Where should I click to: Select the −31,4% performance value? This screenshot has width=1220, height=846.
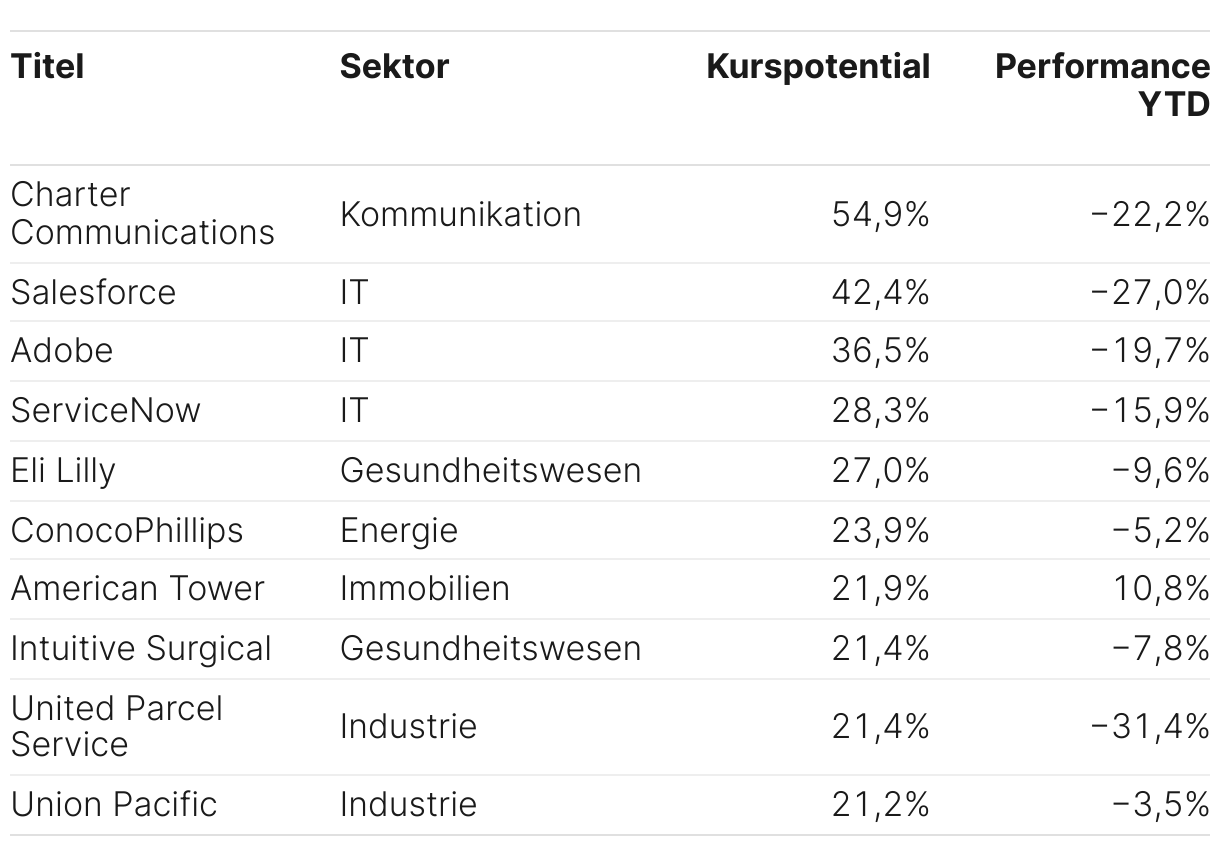pyautogui.click(x=1150, y=726)
